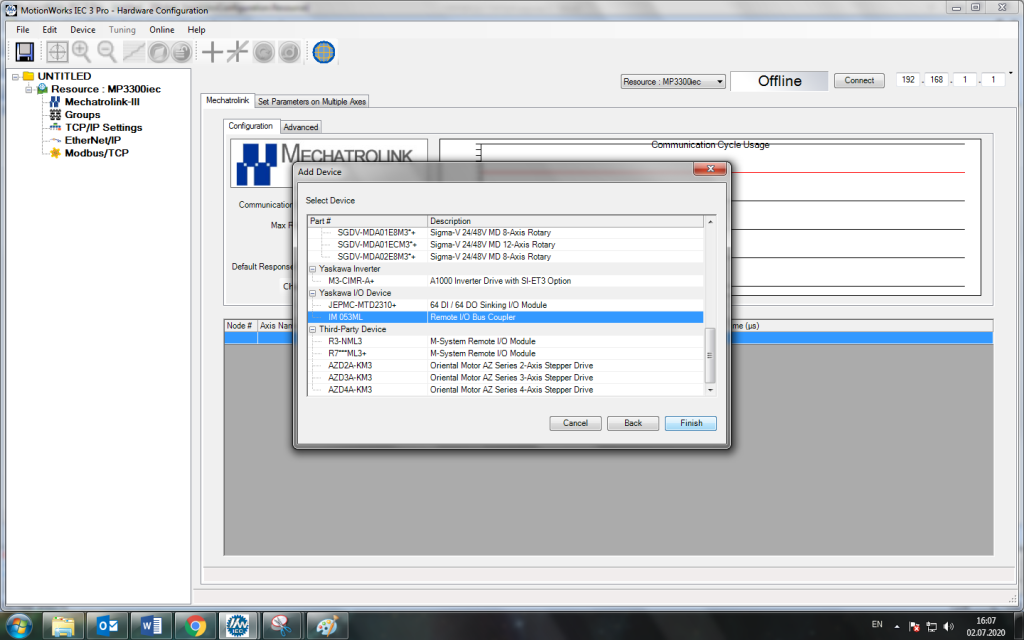Open the File menu
The height and width of the screenshot is (640, 1024).
[x=23, y=29]
